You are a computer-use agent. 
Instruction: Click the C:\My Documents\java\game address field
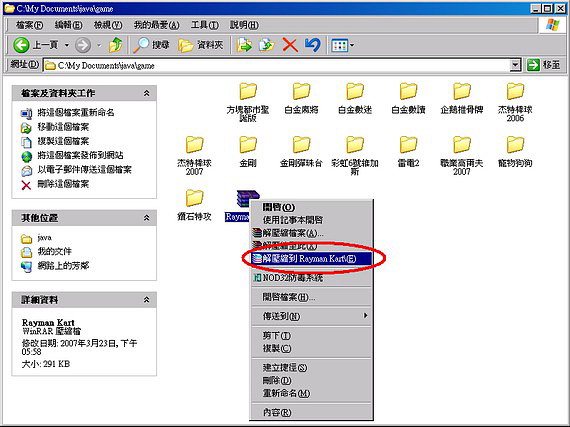click(x=277, y=65)
